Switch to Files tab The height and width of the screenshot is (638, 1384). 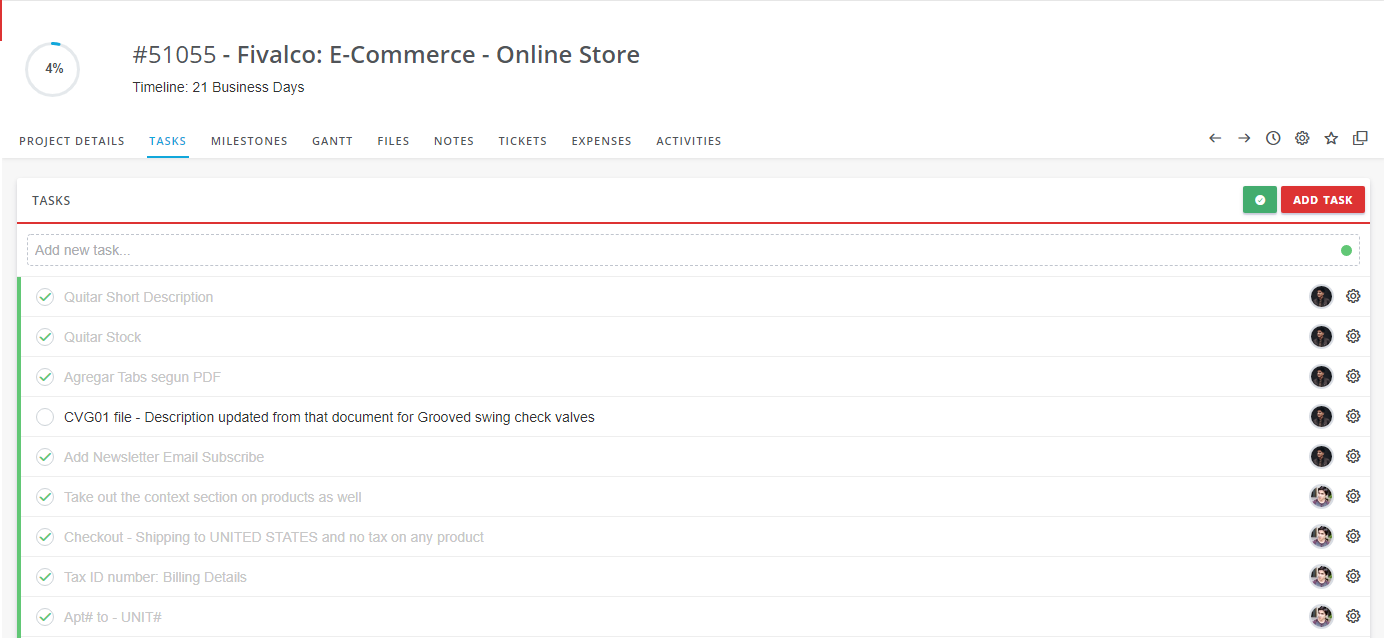[393, 141]
